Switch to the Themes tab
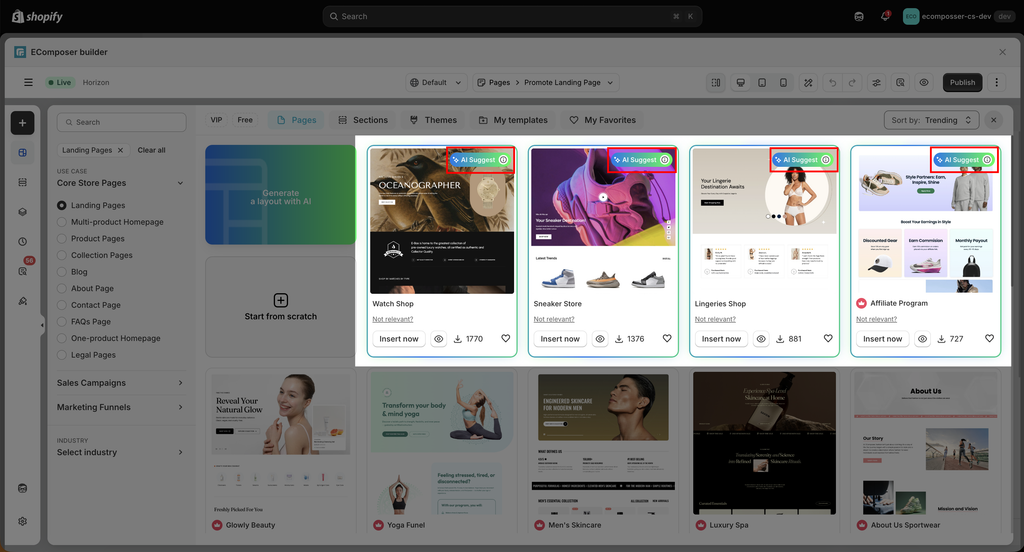The height and width of the screenshot is (552, 1024). [x=434, y=120]
